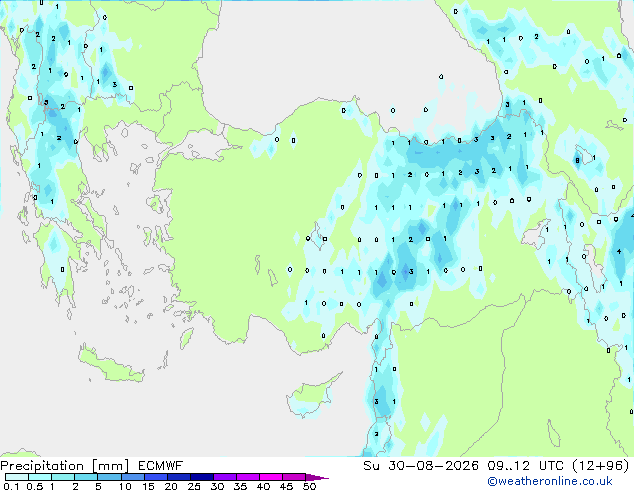Click the 'Su 30-08-2026' date text

(x=421, y=466)
